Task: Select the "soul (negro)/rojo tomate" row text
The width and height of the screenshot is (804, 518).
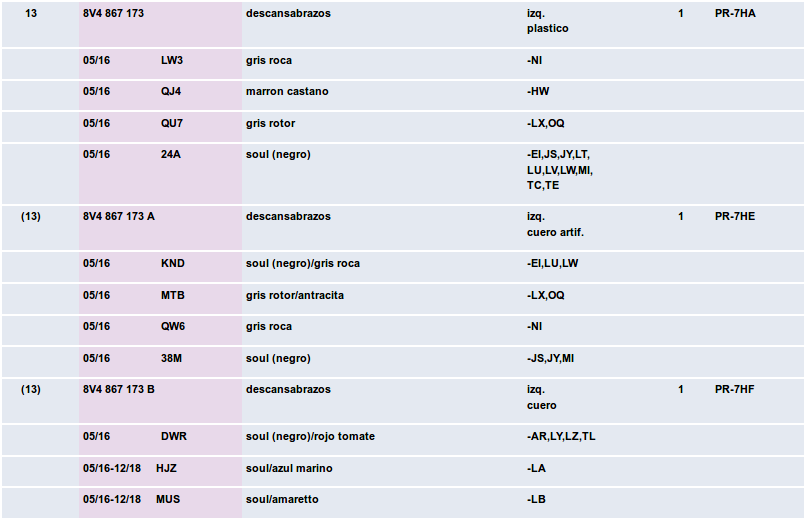Action: 310,437
